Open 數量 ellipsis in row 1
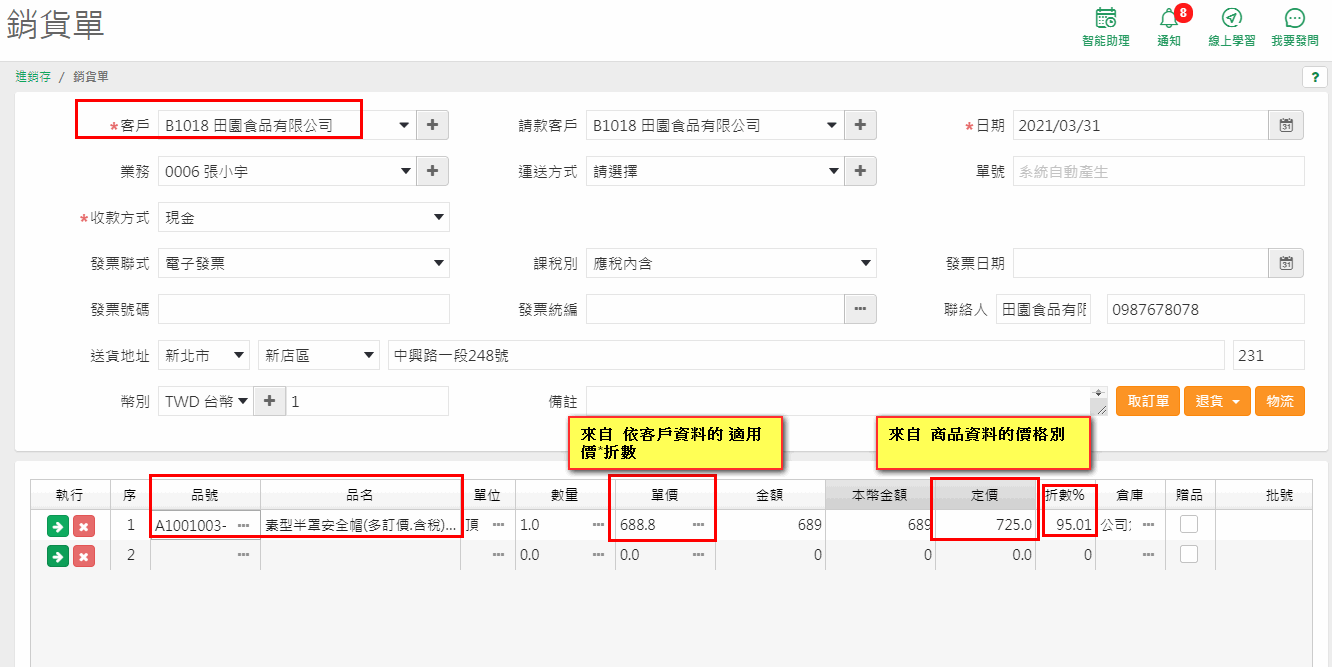The image size is (1332, 667). [598, 525]
